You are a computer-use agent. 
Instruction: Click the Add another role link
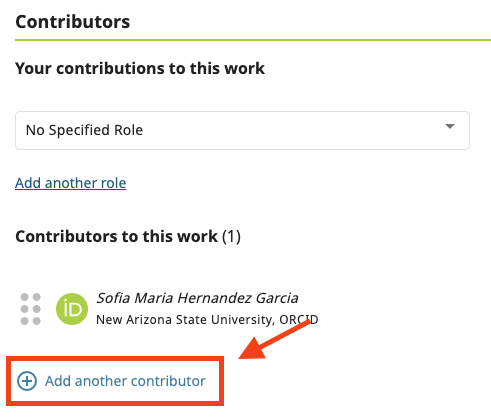(71, 183)
